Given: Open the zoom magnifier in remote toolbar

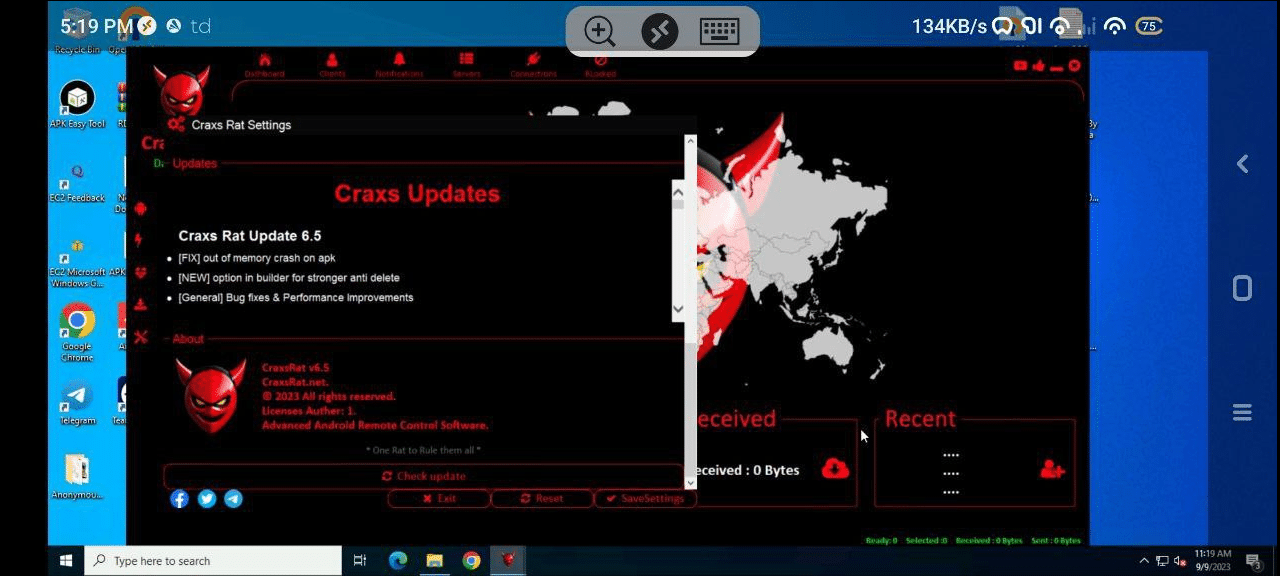Looking at the screenshot, I should click(x=600, y=31).
